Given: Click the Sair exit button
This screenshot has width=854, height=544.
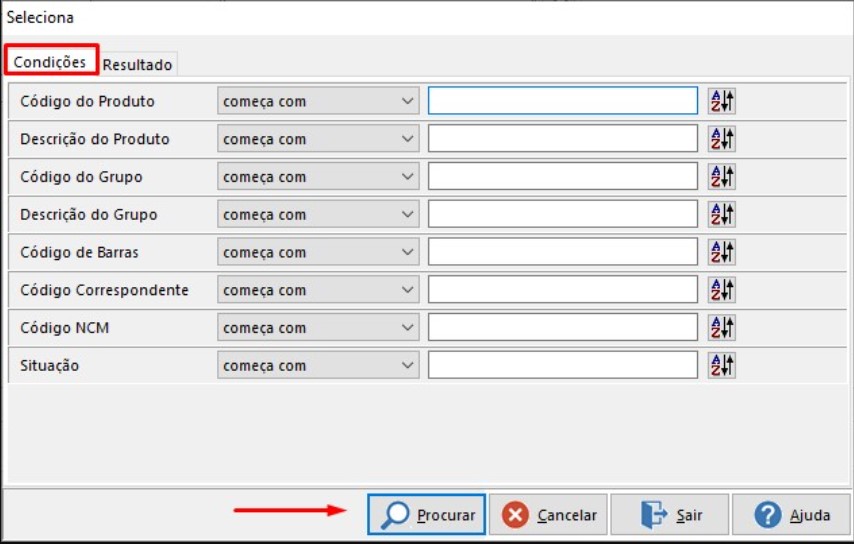Looking at the screenshot, I should click(670, 514).
